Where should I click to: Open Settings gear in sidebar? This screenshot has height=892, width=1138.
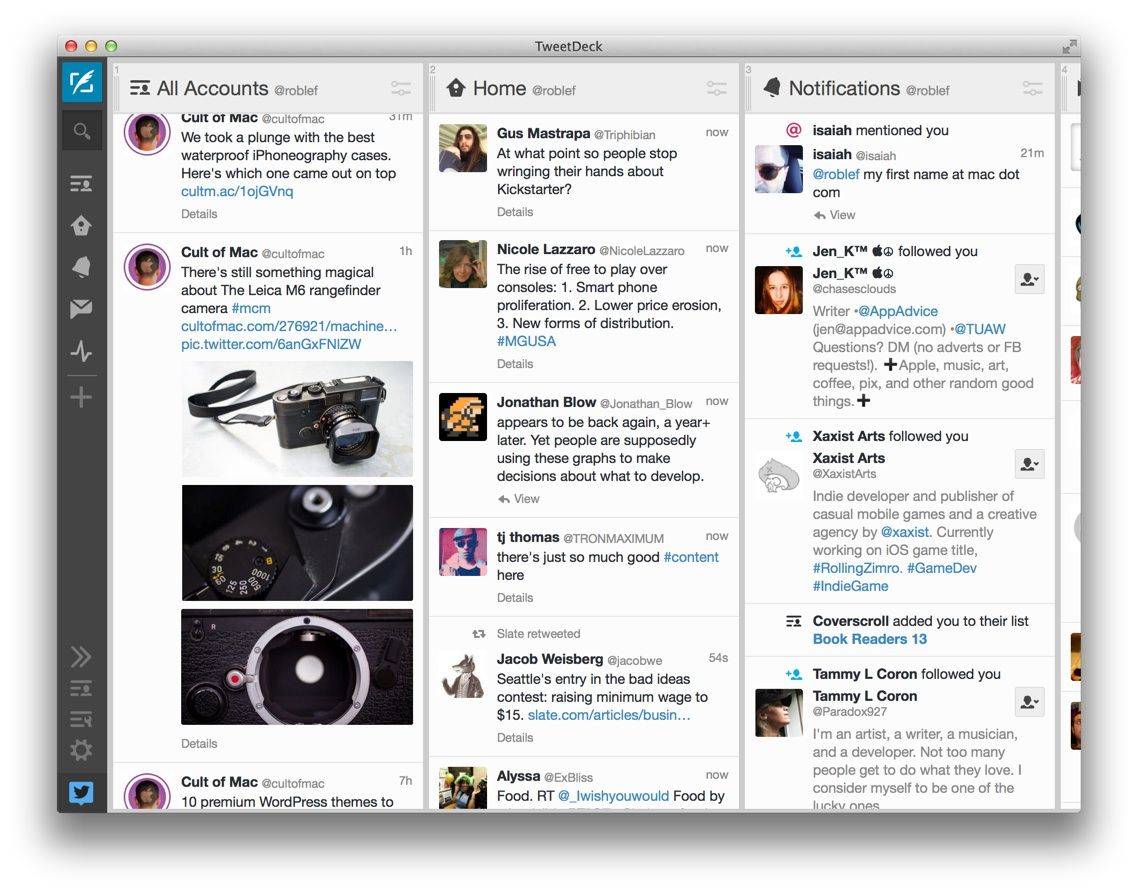(x=81, y=750)
